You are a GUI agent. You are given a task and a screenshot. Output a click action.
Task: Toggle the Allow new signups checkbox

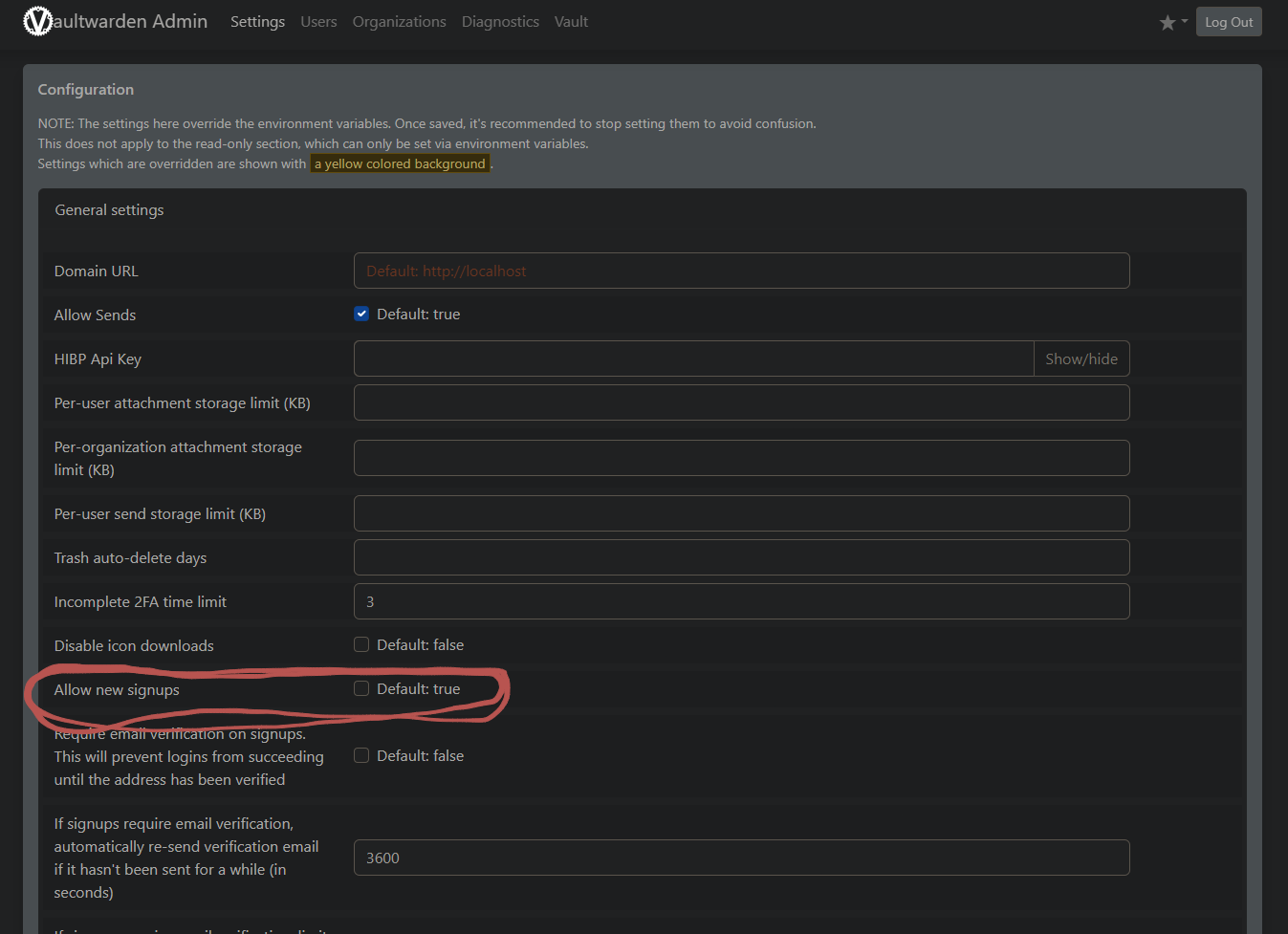click(x=361, y=689)
